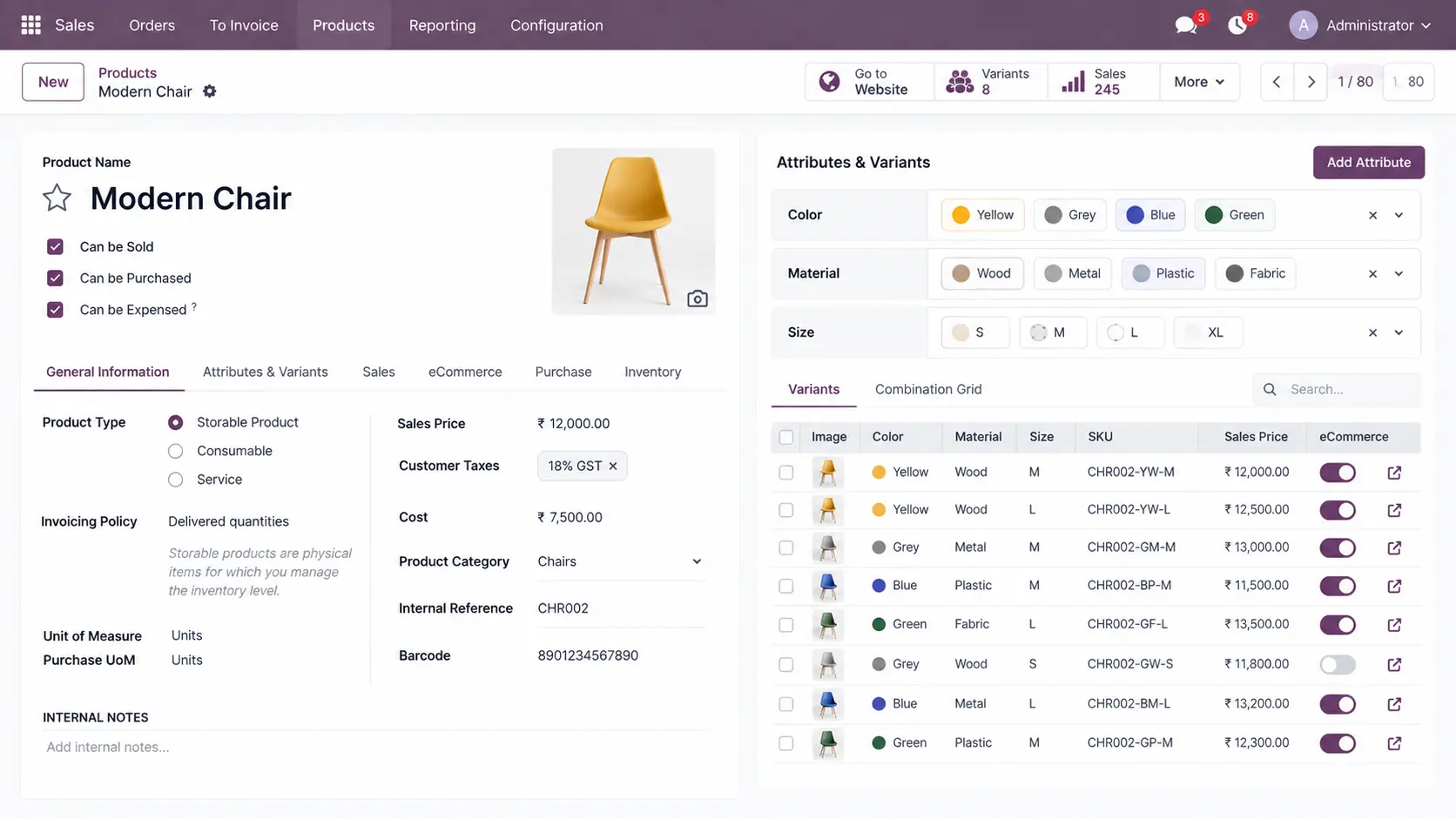
Task: Select Storable Product radio option
Action: [x=175, y=422]
